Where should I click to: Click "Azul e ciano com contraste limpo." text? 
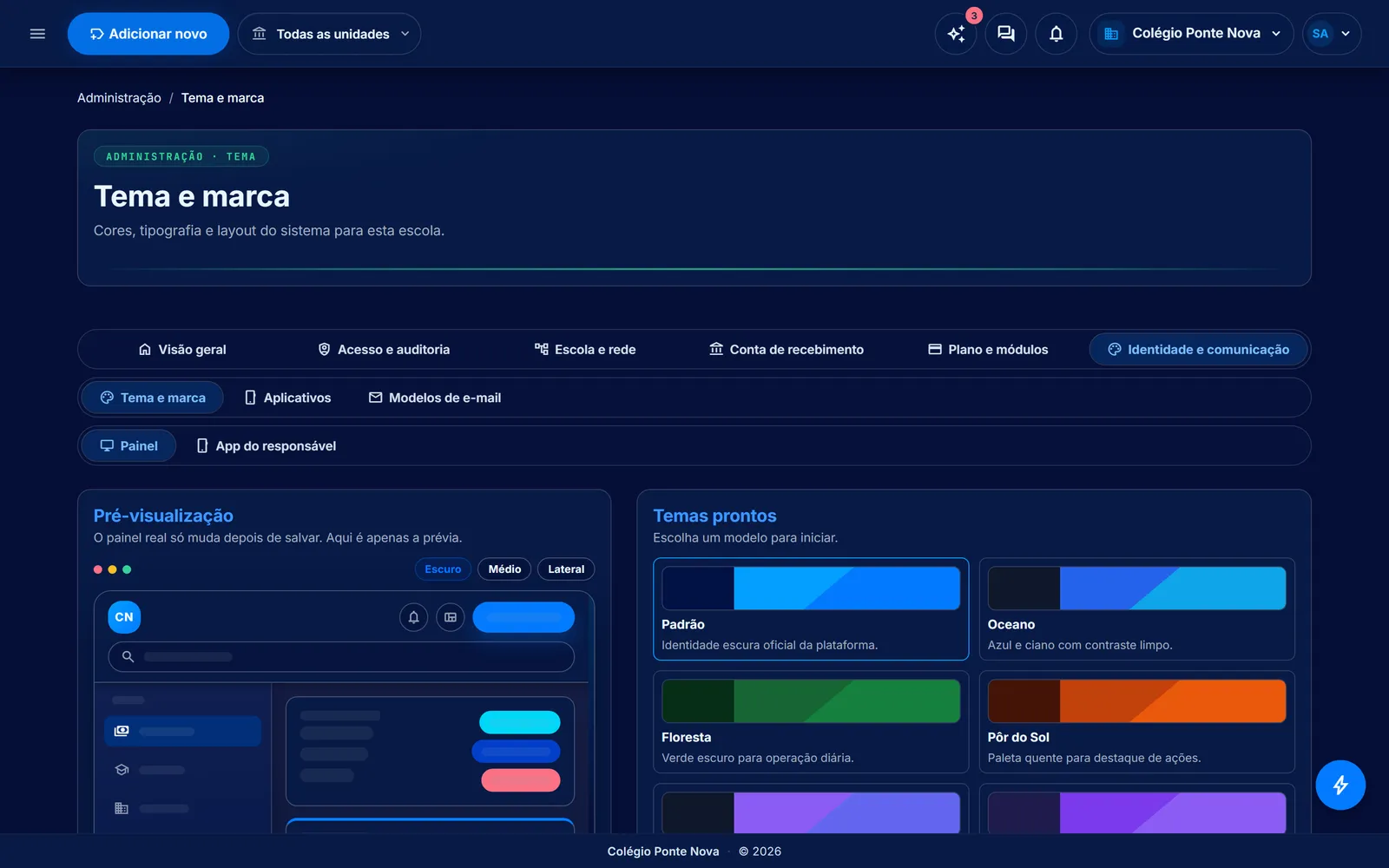(x=1080, y=645)
